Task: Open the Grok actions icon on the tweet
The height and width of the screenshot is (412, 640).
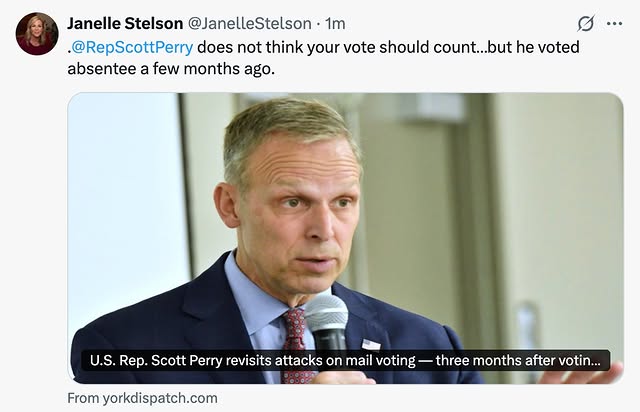Action: click(586, 23)
